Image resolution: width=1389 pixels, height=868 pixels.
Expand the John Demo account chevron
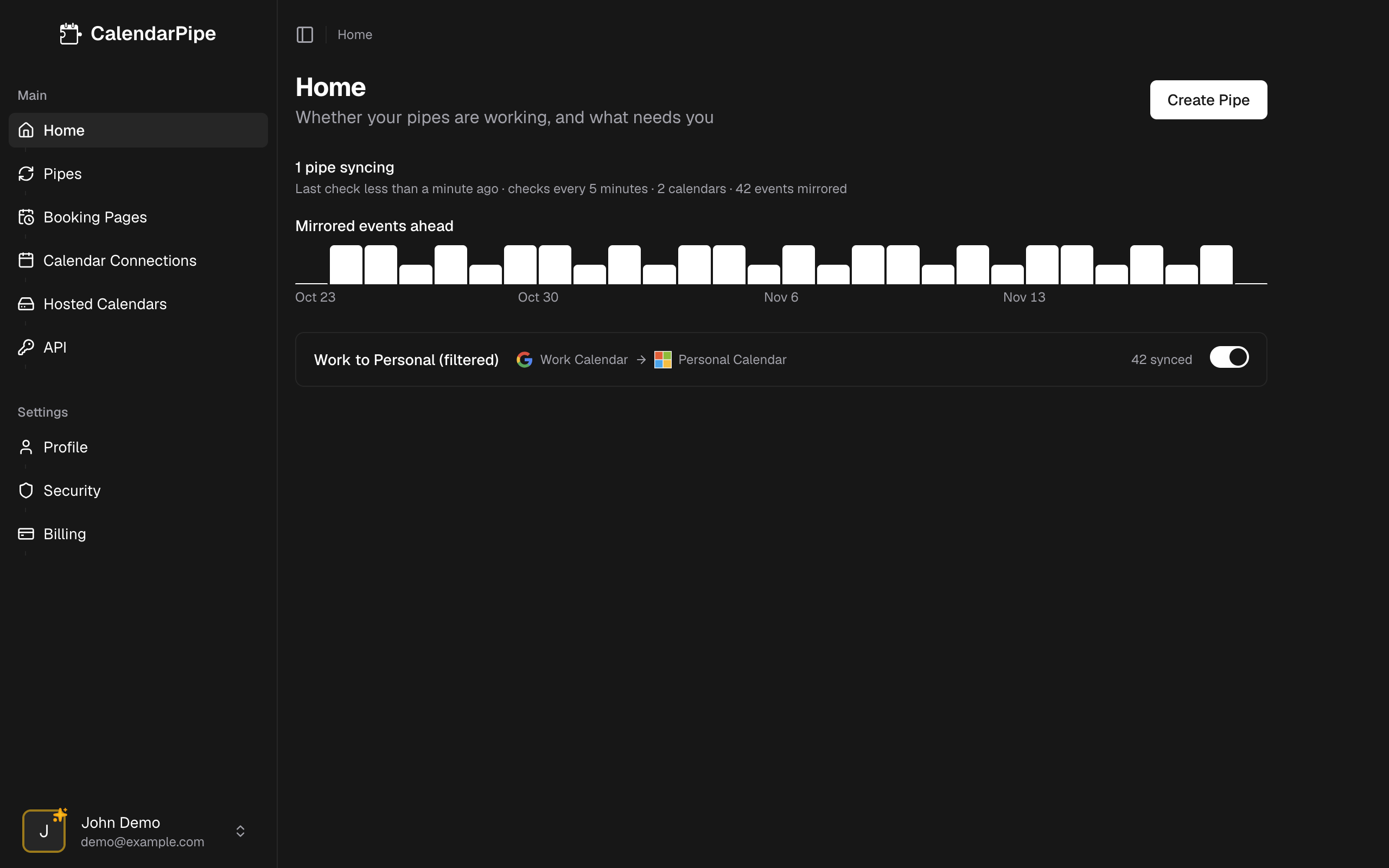click(x=240, y=831)
